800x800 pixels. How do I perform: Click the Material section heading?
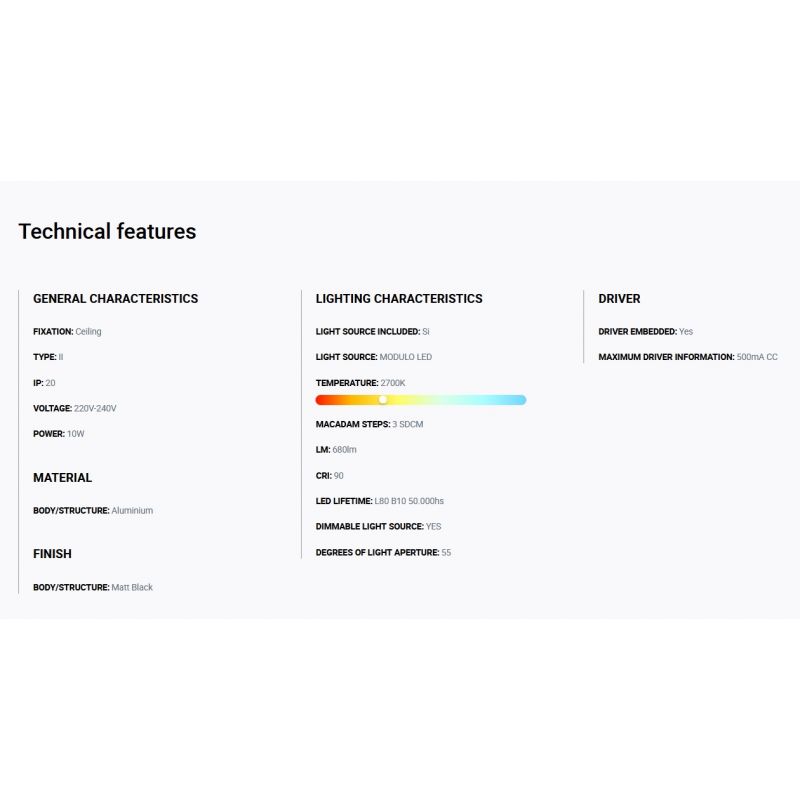pyautogui.click(x=62, y=478)
